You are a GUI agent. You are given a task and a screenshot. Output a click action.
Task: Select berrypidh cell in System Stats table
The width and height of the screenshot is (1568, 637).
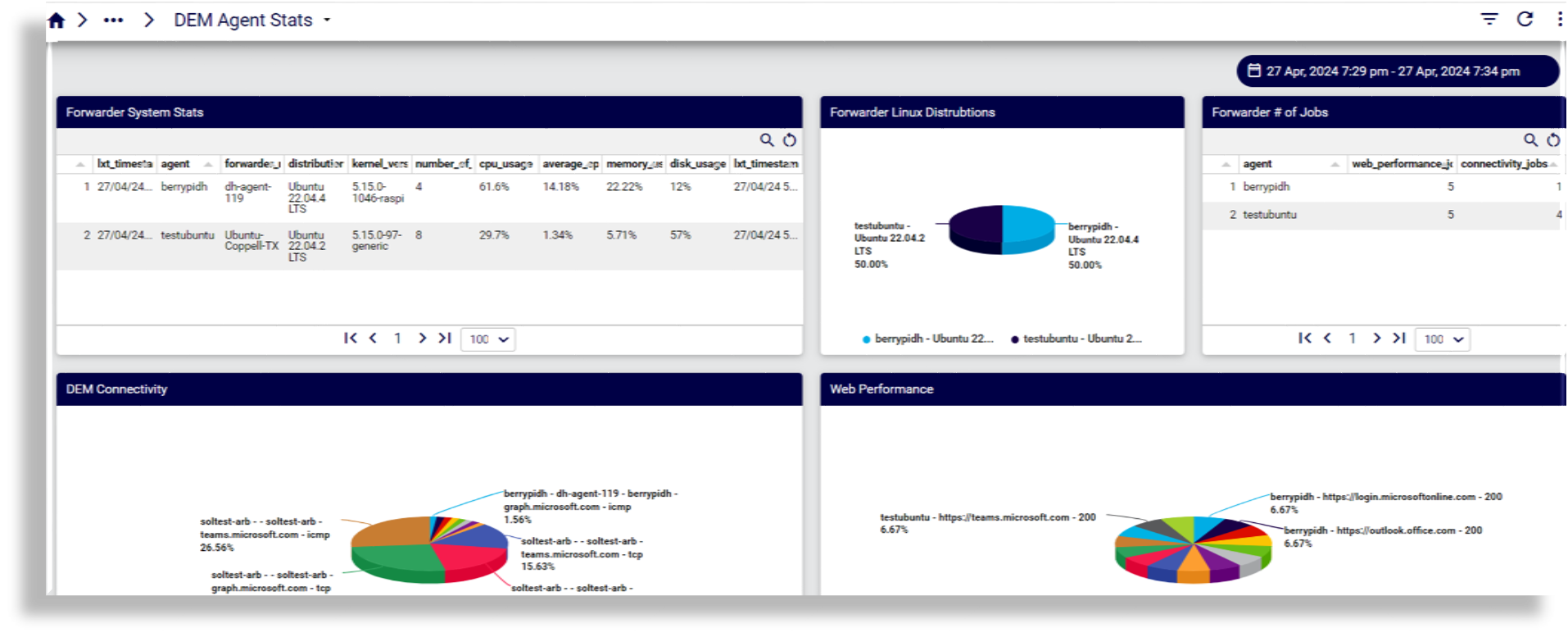(184, 187)
